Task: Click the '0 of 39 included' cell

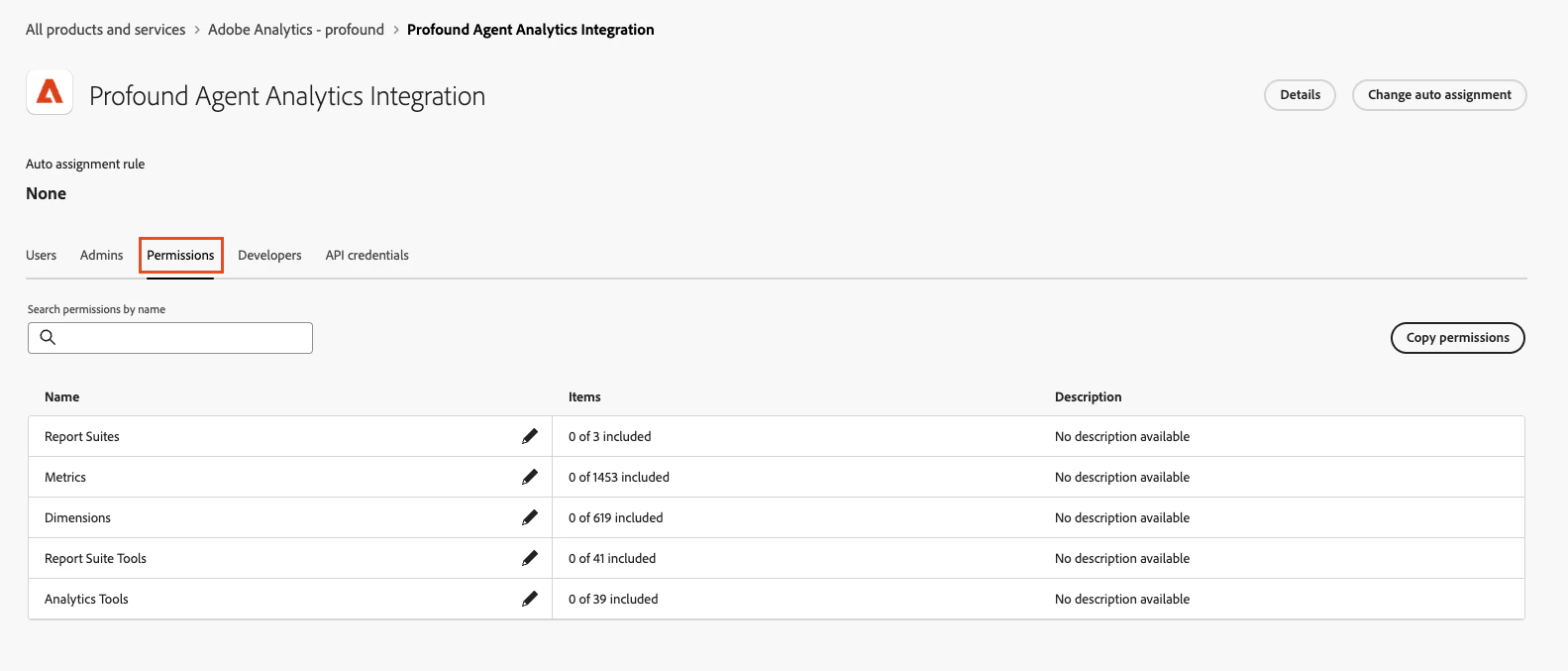Action: pyautogui.click(x=613, y=599)
